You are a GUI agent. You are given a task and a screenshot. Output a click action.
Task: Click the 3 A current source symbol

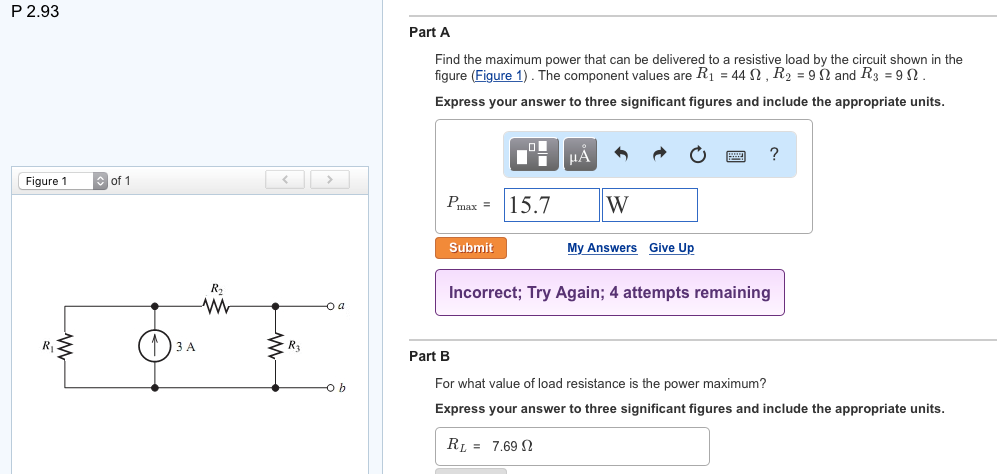(155, 346)
